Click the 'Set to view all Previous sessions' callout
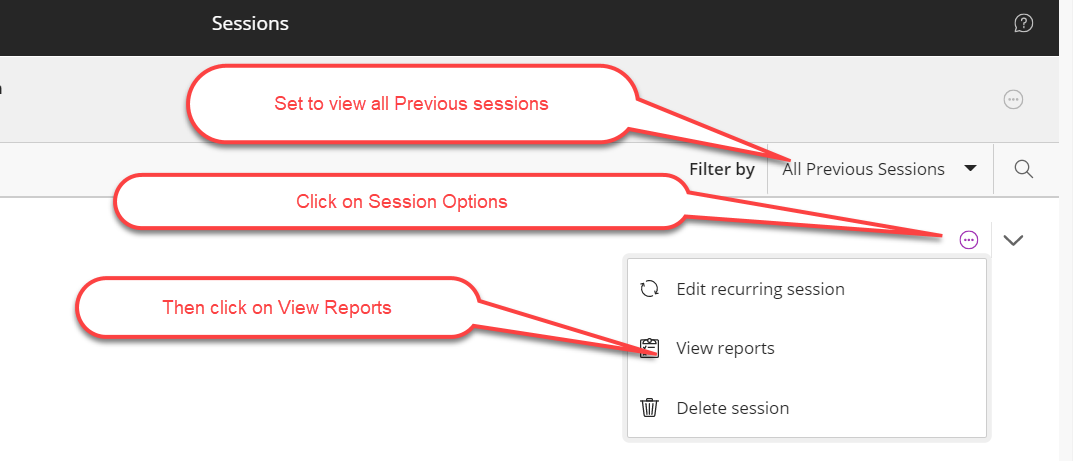Screen dimensions: 1073x461 [x=411, y=103]
